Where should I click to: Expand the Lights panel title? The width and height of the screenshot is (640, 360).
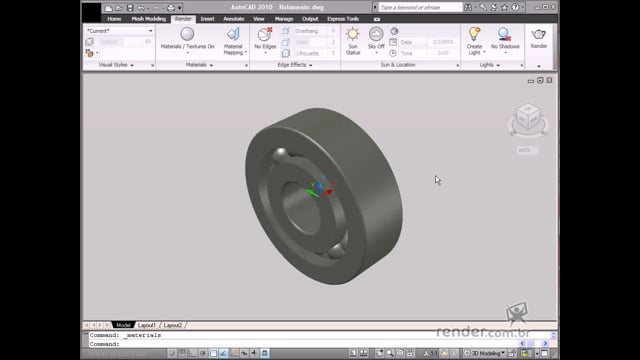click(x=489, y=65)
